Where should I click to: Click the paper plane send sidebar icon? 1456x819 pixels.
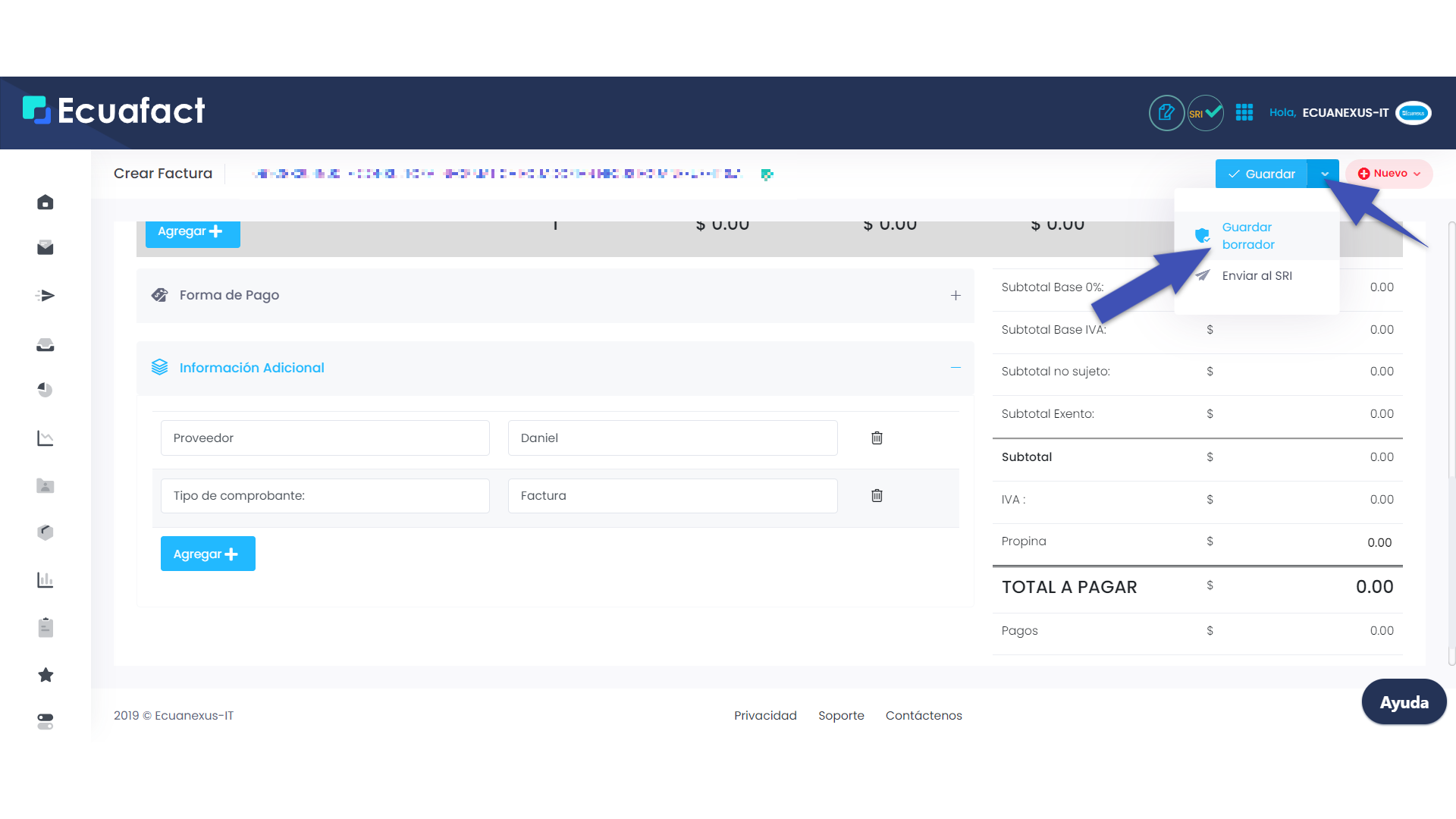(45, 296)
